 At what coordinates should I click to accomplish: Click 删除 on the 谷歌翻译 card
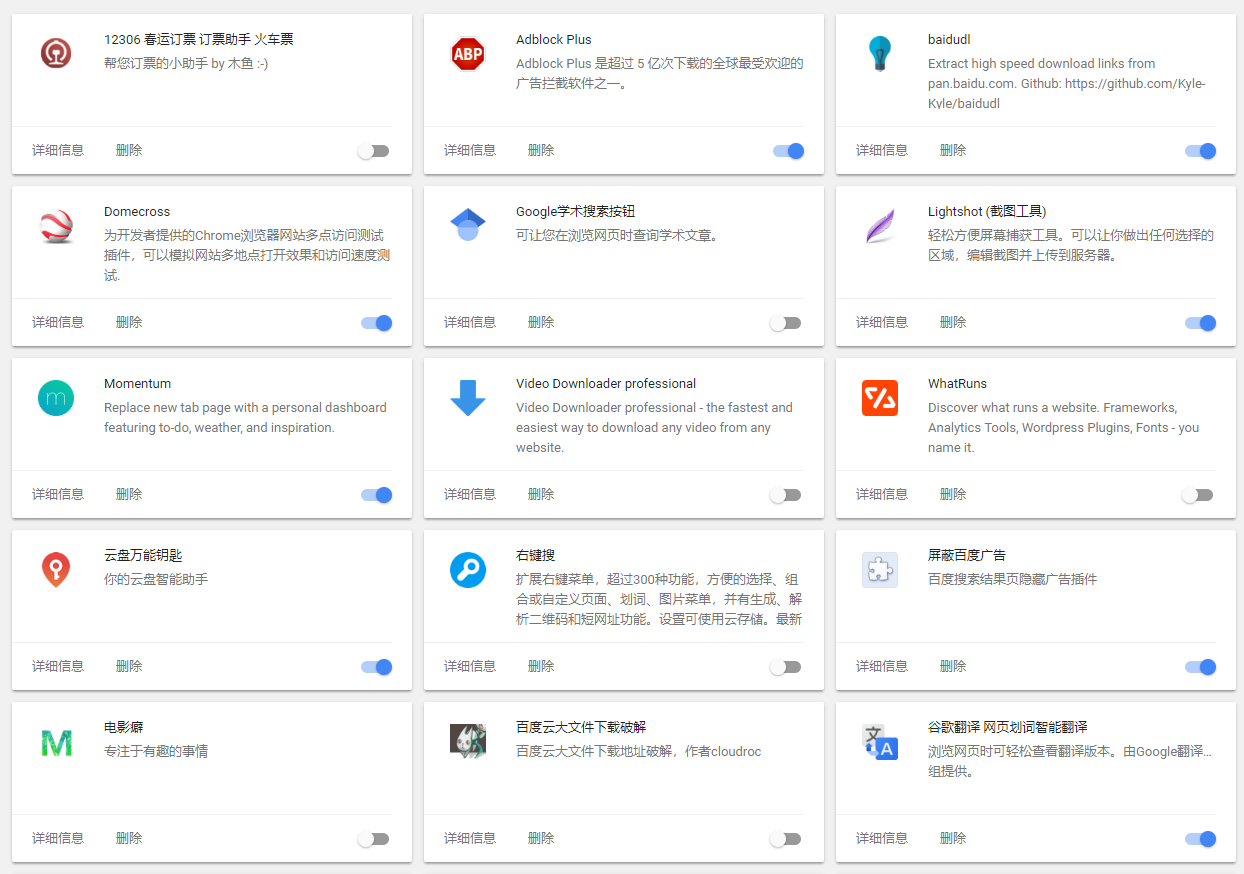pos(953,838)
